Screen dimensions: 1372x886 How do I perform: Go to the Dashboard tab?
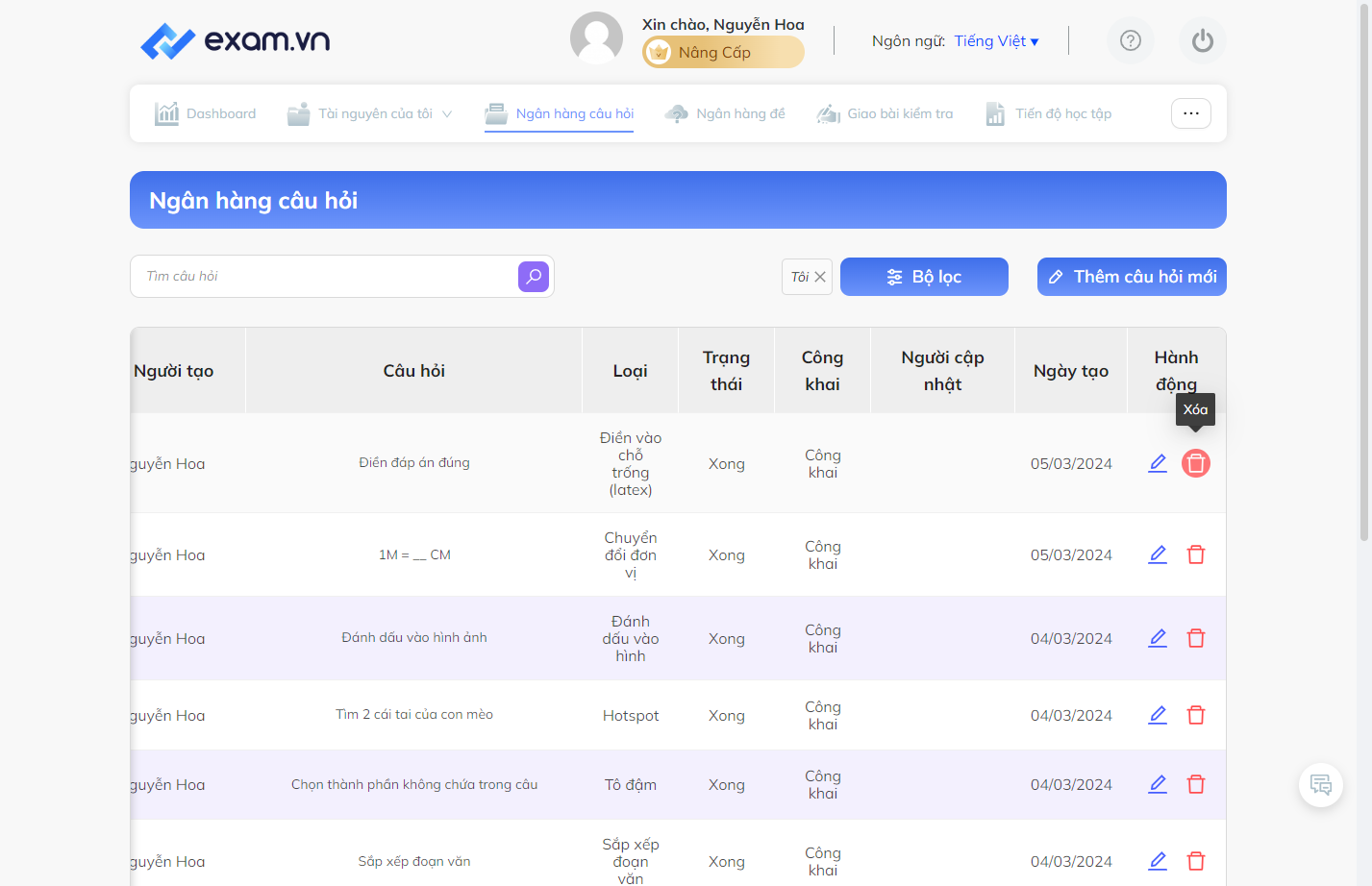(x=206, y=113)
